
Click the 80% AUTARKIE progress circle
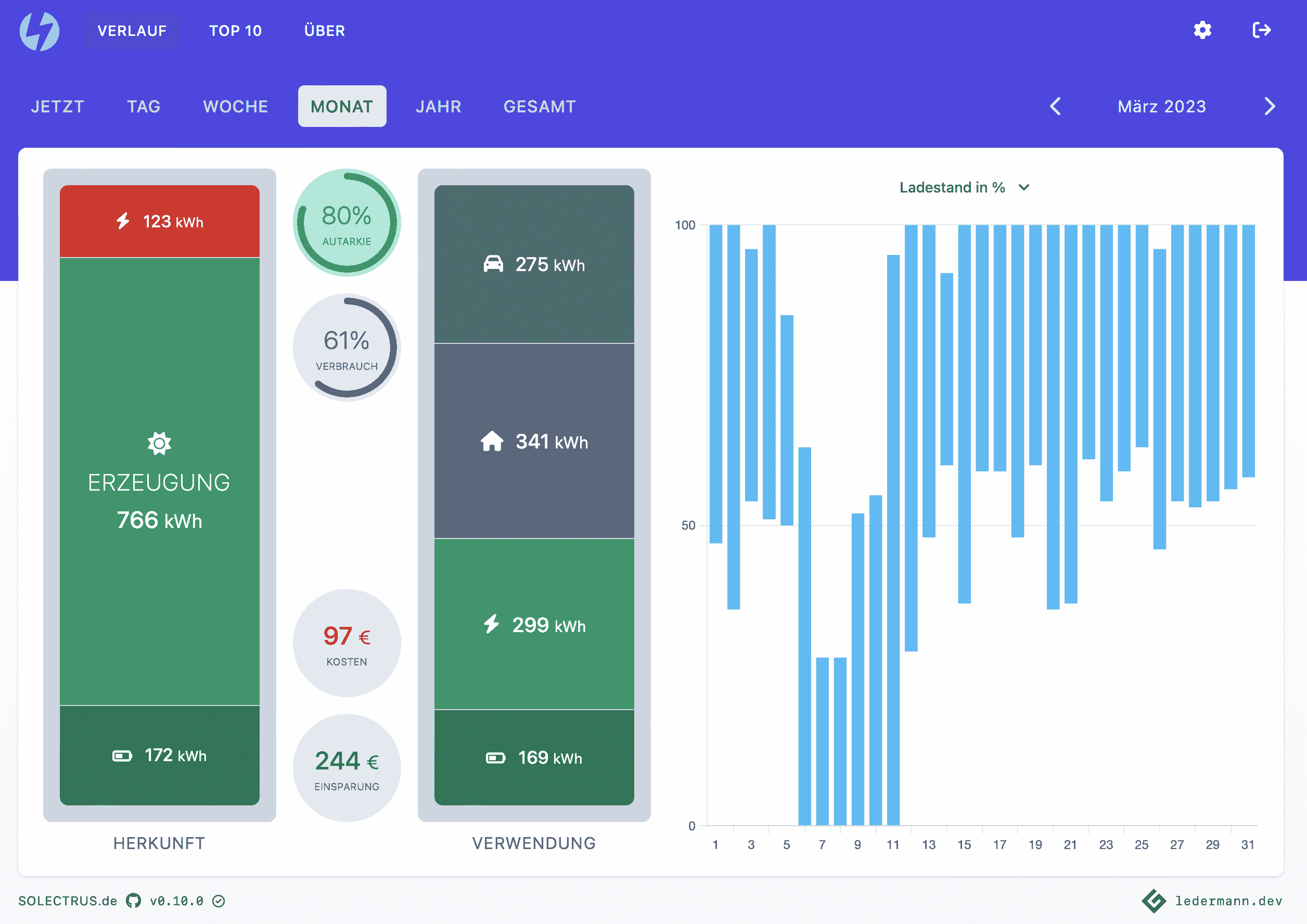(347, 223)
